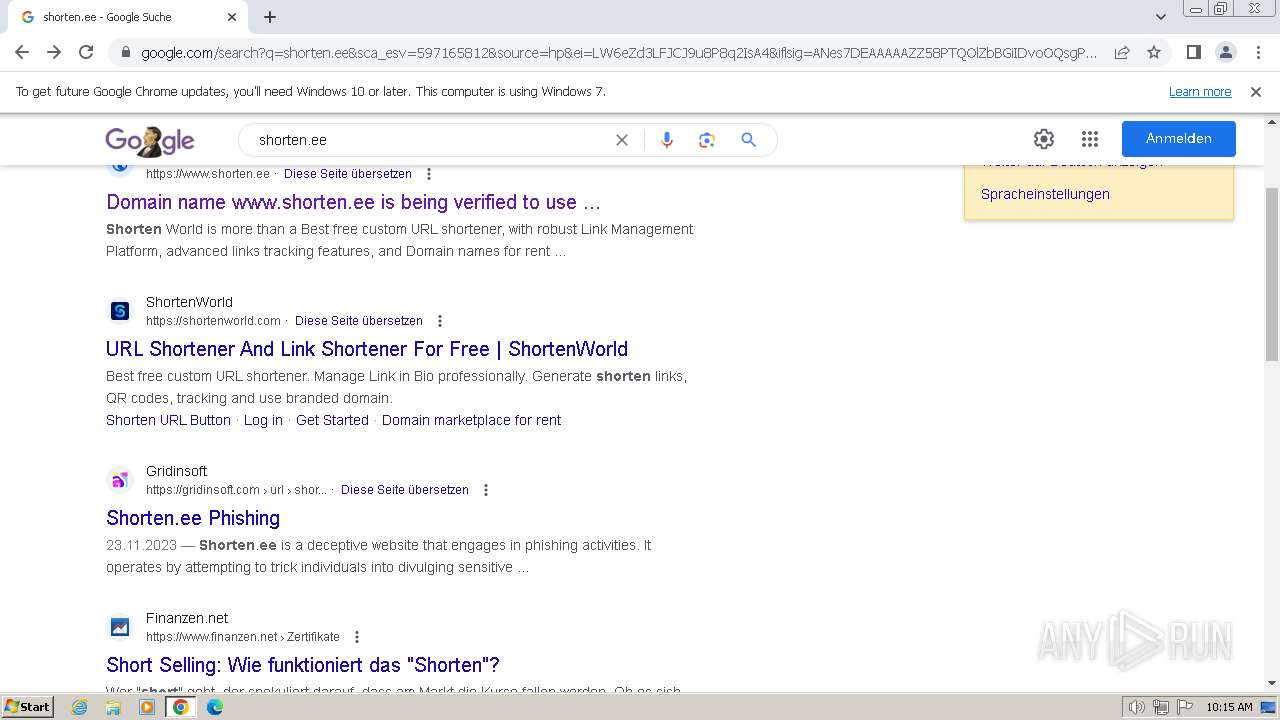Click the ShortenWorld site favicon

click(x=120, y=311)
